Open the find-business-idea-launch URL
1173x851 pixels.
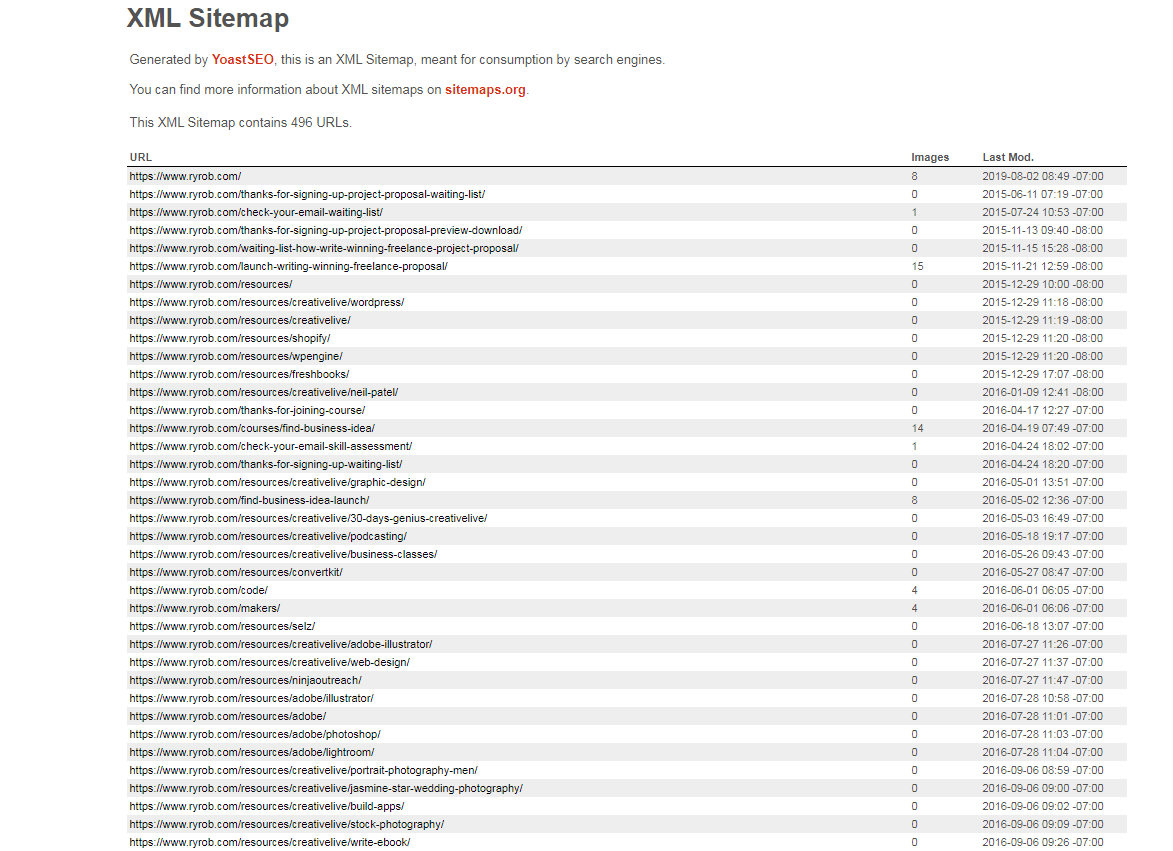[x=250, y=500]
